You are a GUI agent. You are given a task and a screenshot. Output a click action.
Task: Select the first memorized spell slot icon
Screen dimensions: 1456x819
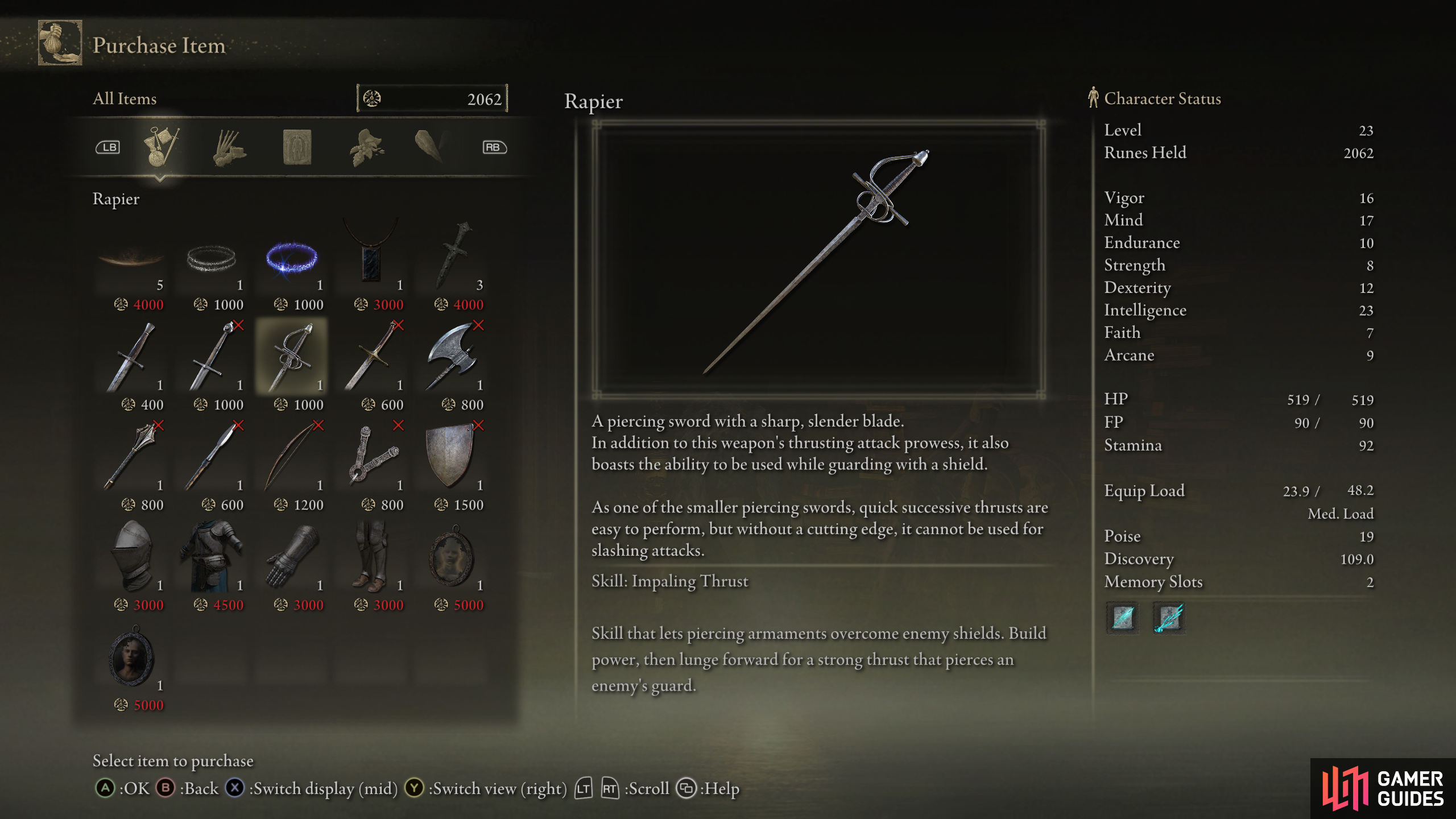tap(1122, 617)
